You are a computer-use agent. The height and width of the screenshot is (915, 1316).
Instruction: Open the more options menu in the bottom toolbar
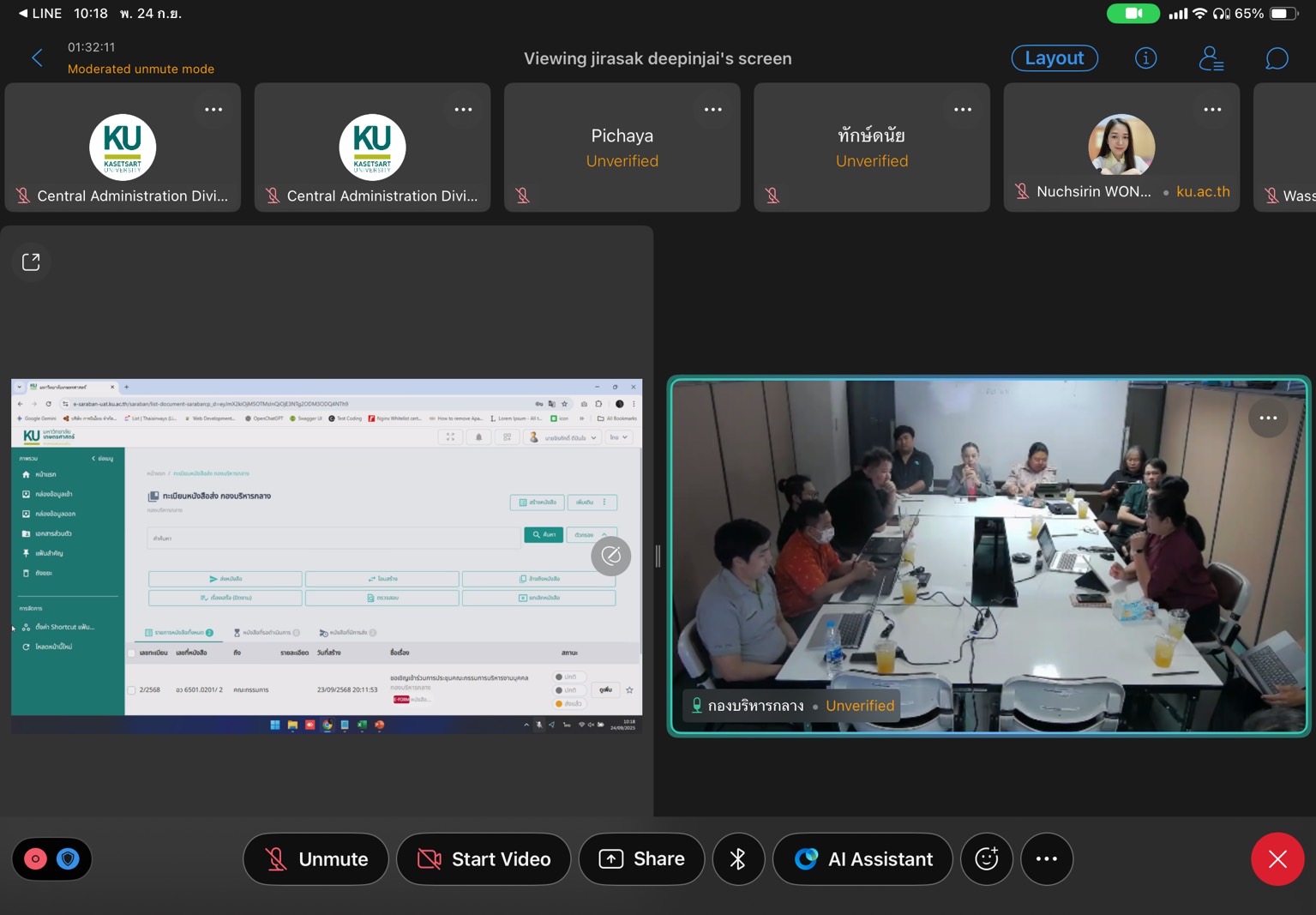1046,858
